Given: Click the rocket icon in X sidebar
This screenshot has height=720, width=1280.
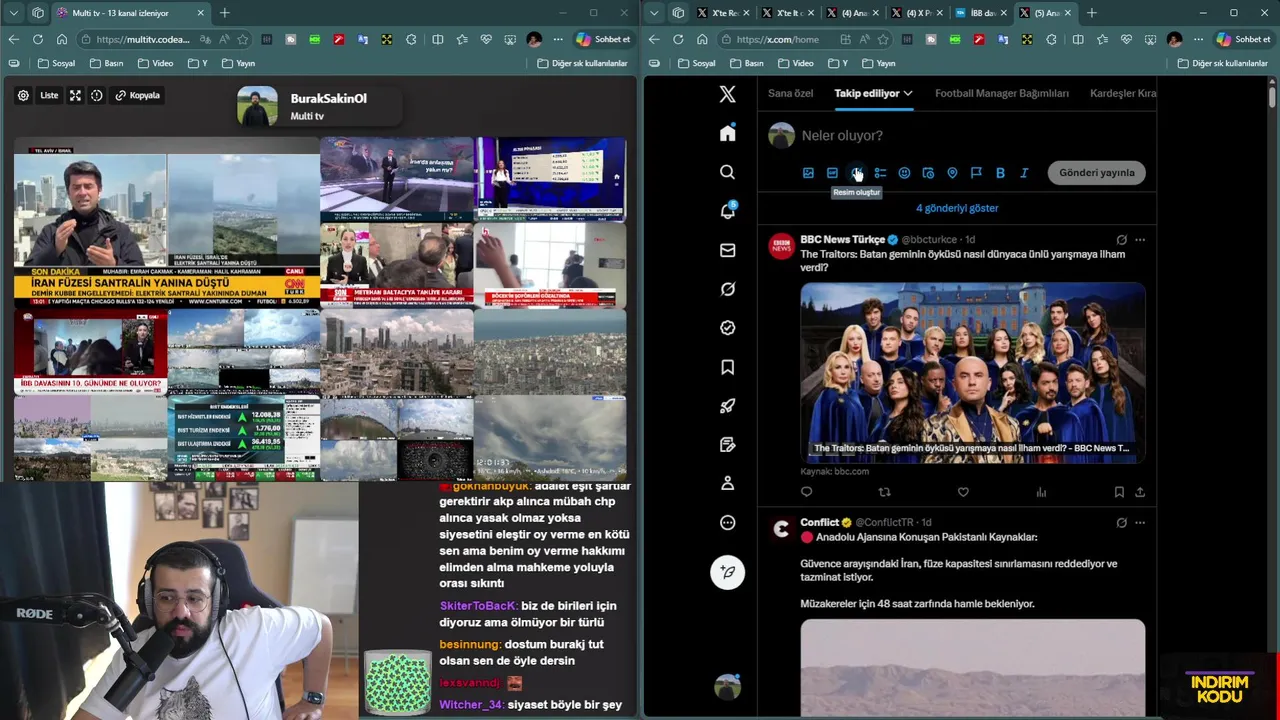Looking at the screenshot, I should 728,406.
